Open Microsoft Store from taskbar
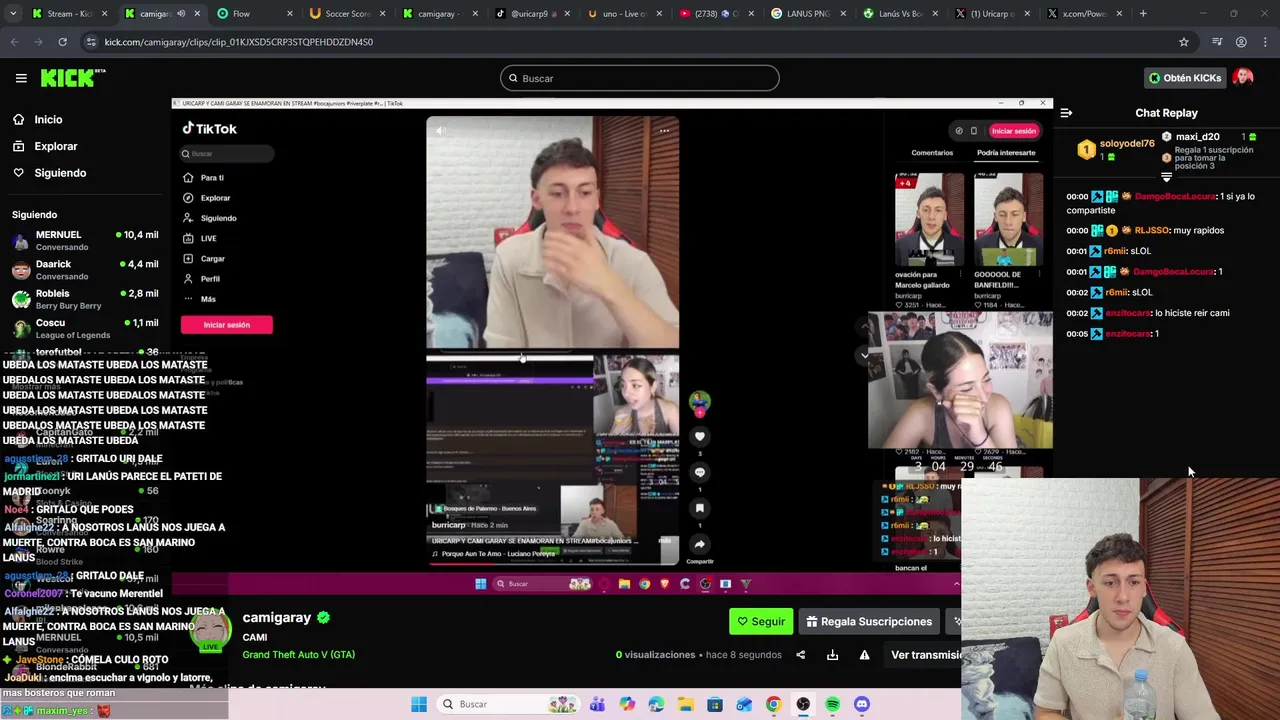 pyautogui.click(x=715, y=704)
